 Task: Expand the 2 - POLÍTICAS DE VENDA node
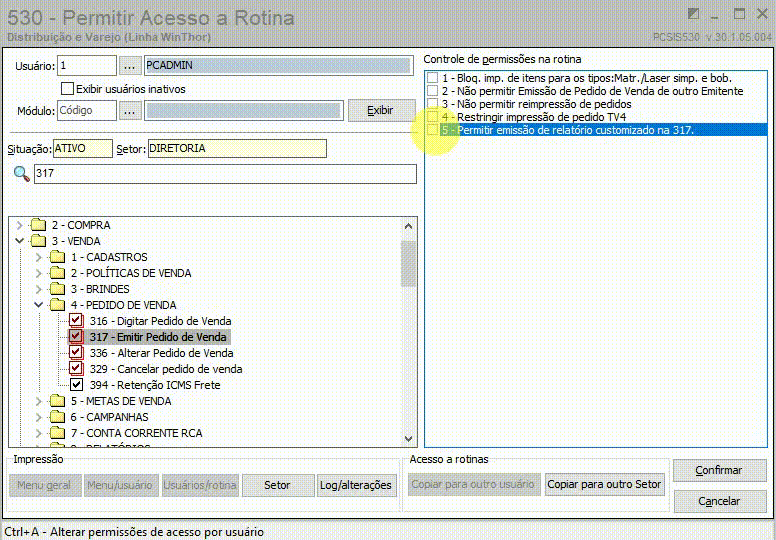(39, 273)
